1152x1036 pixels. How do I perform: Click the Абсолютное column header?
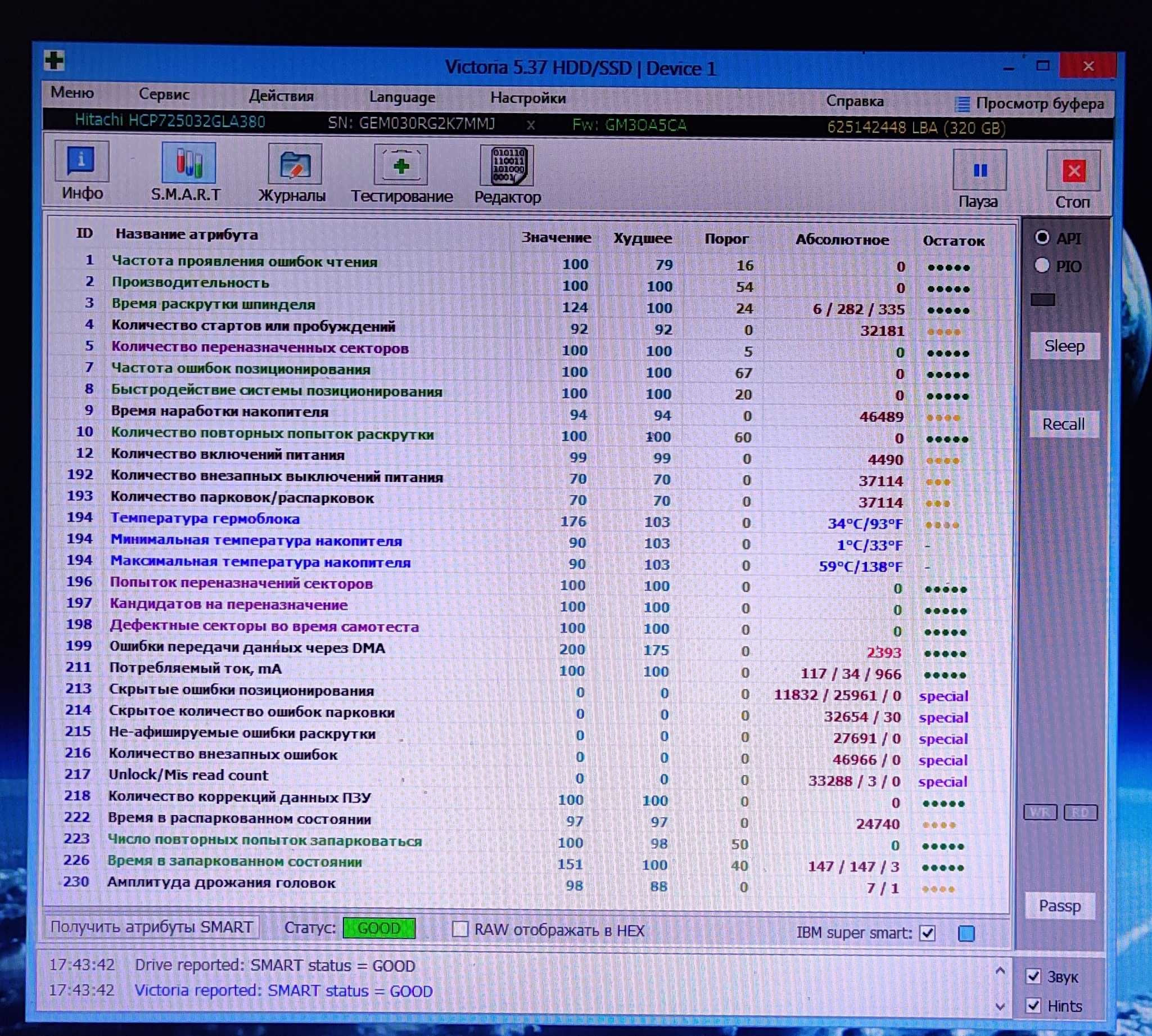pyautogui.click(x=842, y=239)
